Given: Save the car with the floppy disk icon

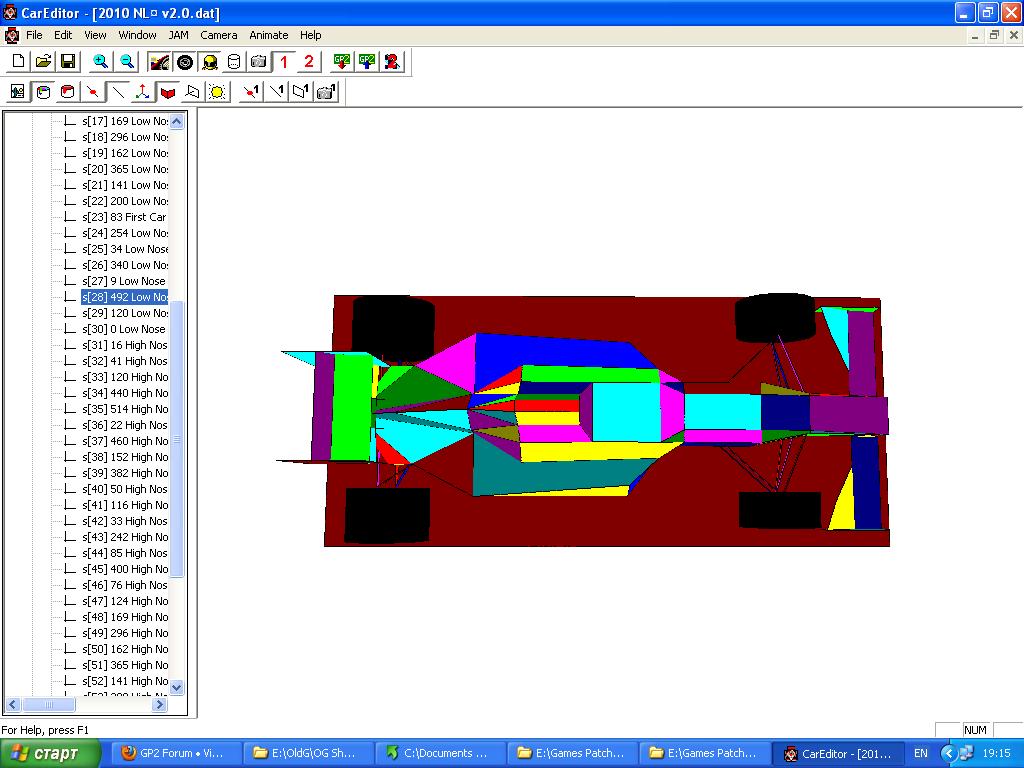Looking at the screenshot, I should (x=68, y=62).
